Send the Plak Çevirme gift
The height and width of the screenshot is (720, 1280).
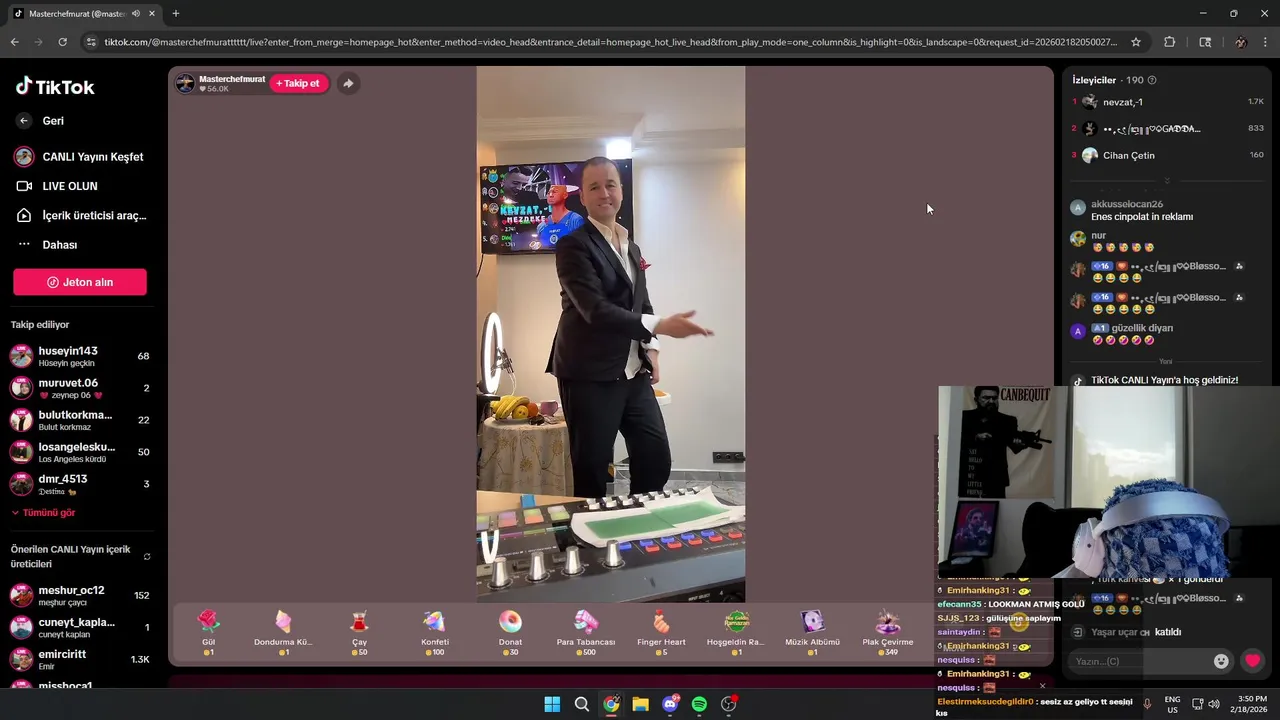[888, 633]
